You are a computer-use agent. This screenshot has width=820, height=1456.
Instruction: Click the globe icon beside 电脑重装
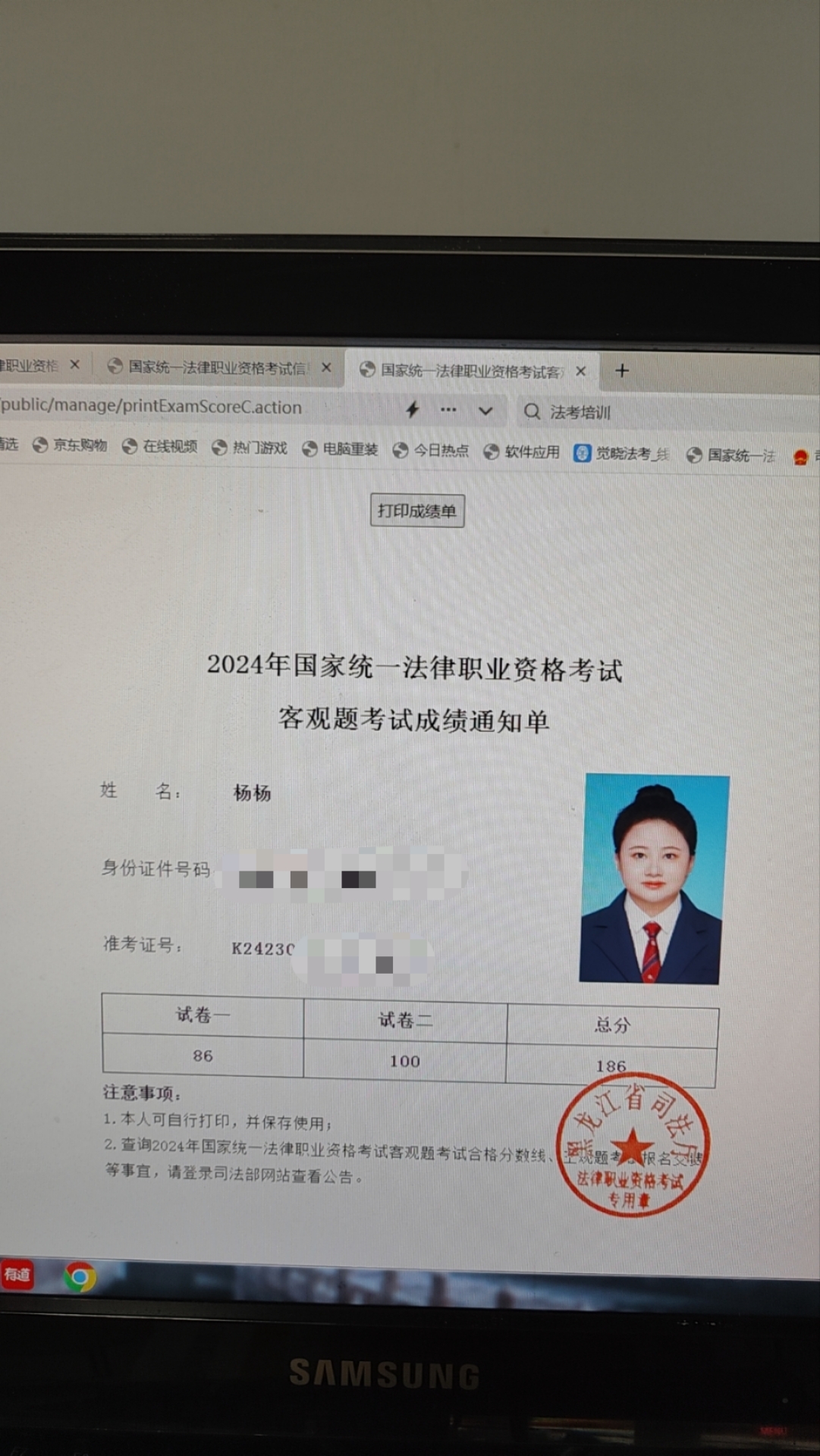[x=309, y=449]
